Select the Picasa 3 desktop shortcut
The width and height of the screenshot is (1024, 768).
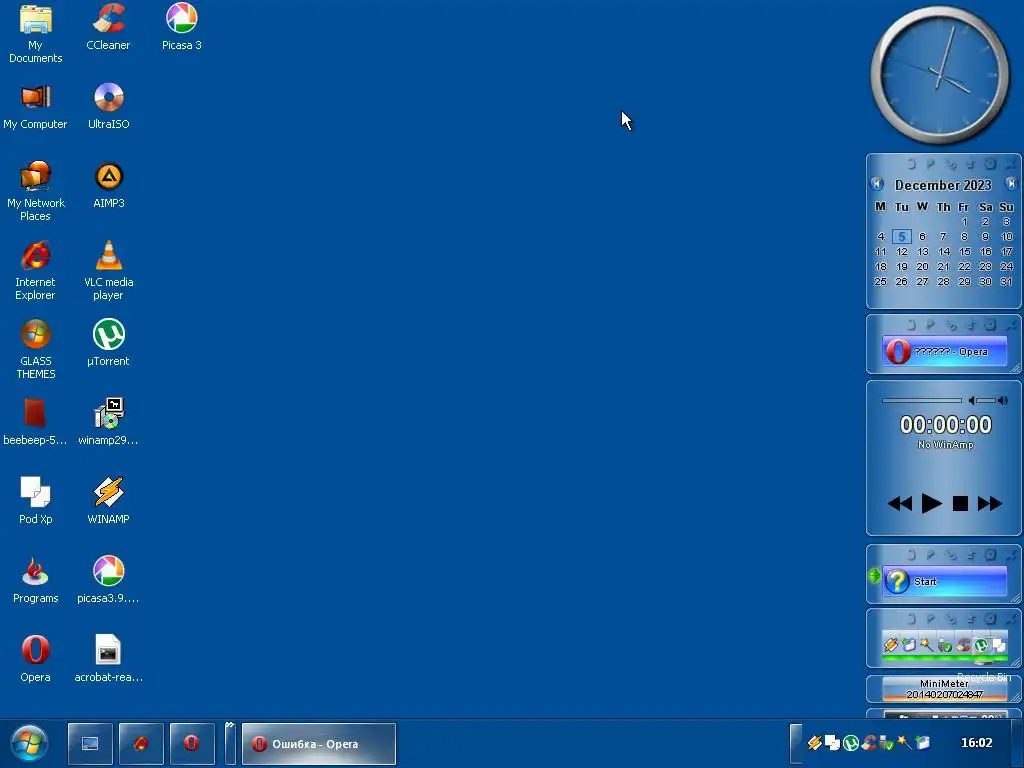[x=182, y=27]
